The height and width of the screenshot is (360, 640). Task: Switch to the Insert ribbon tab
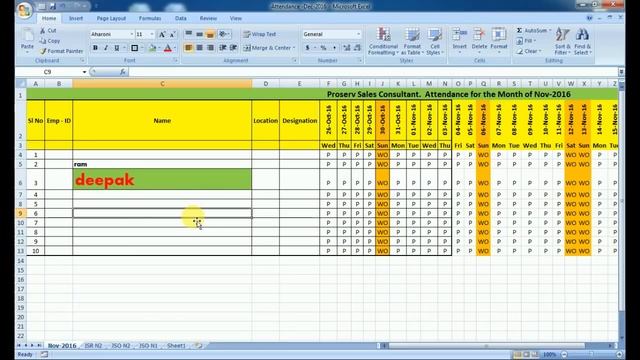[x=76, y=18]
